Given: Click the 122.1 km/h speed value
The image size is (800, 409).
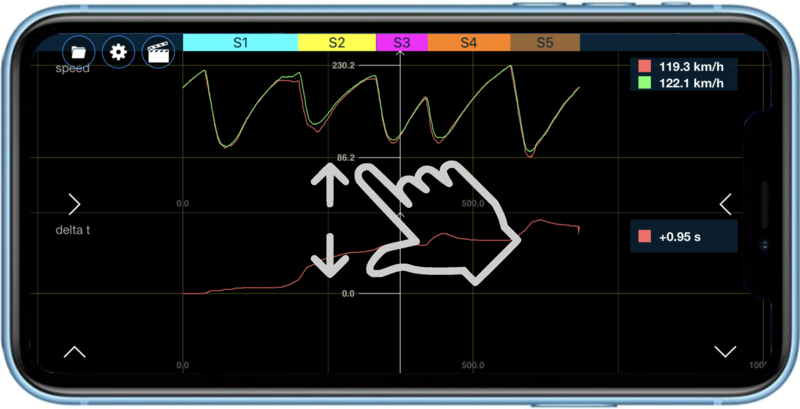Looking at the screenshot, I should click(691, 83).
